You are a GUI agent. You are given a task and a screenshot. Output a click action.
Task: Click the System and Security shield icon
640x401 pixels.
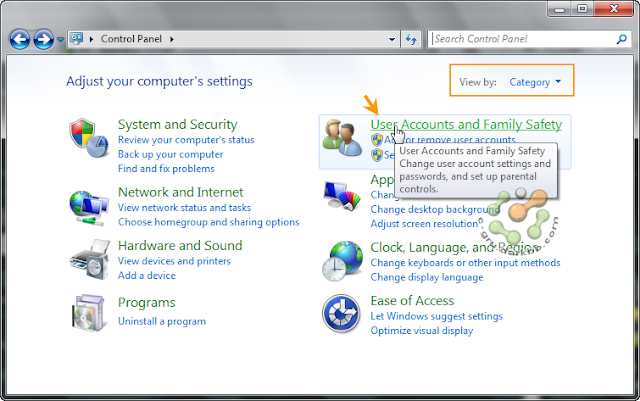(89, 138)
